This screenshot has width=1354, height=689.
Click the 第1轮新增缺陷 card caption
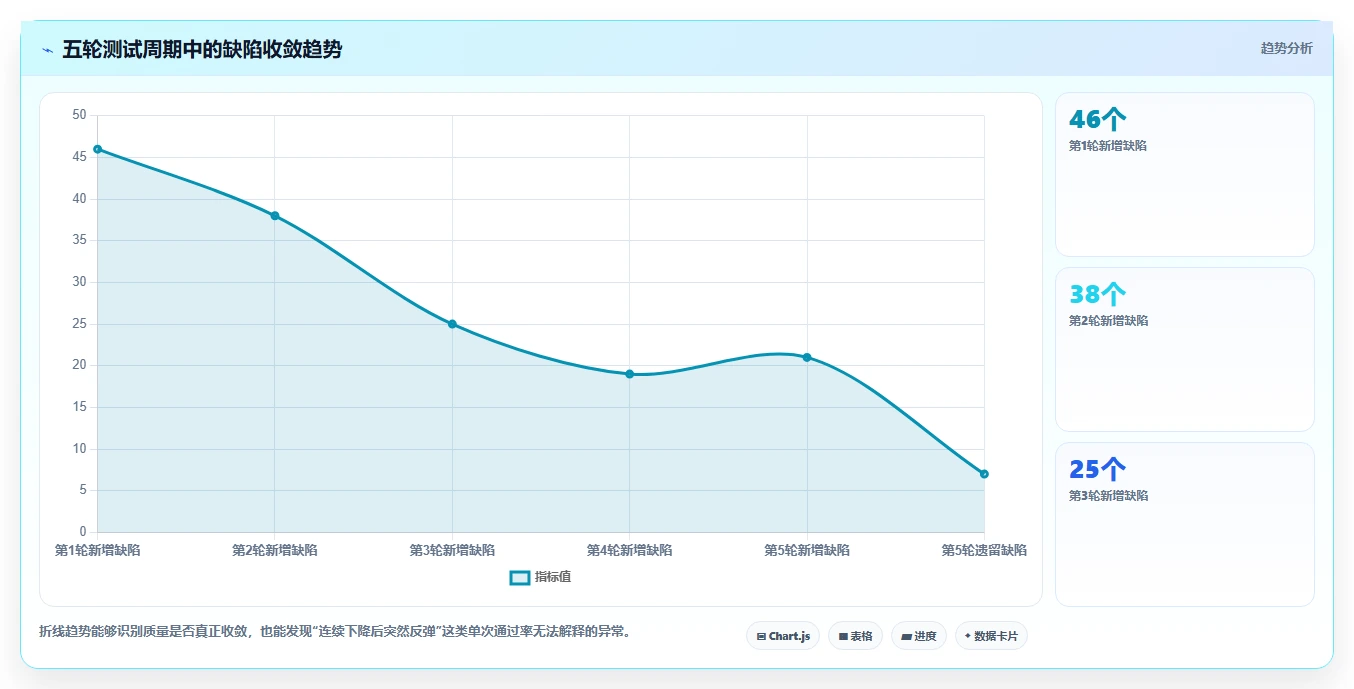pyautogui.click(x=1108, y=146)
